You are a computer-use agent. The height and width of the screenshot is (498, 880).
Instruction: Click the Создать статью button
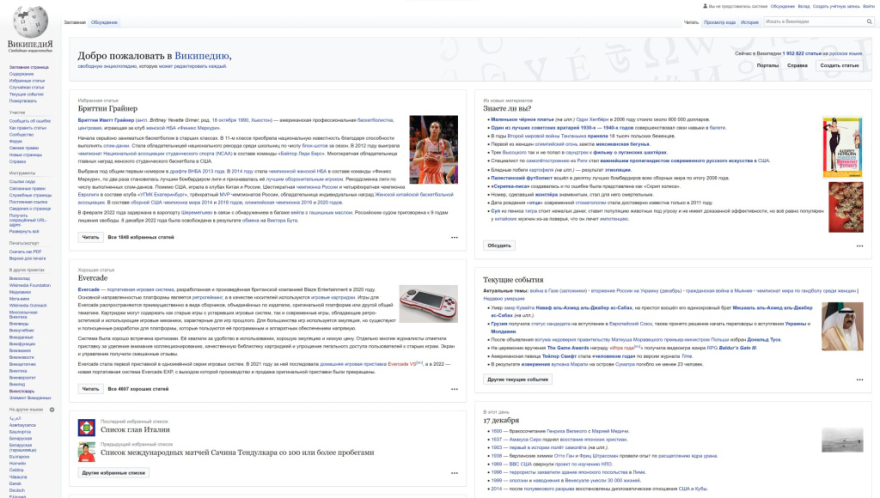pyautogui.click(x=839, y=65)
